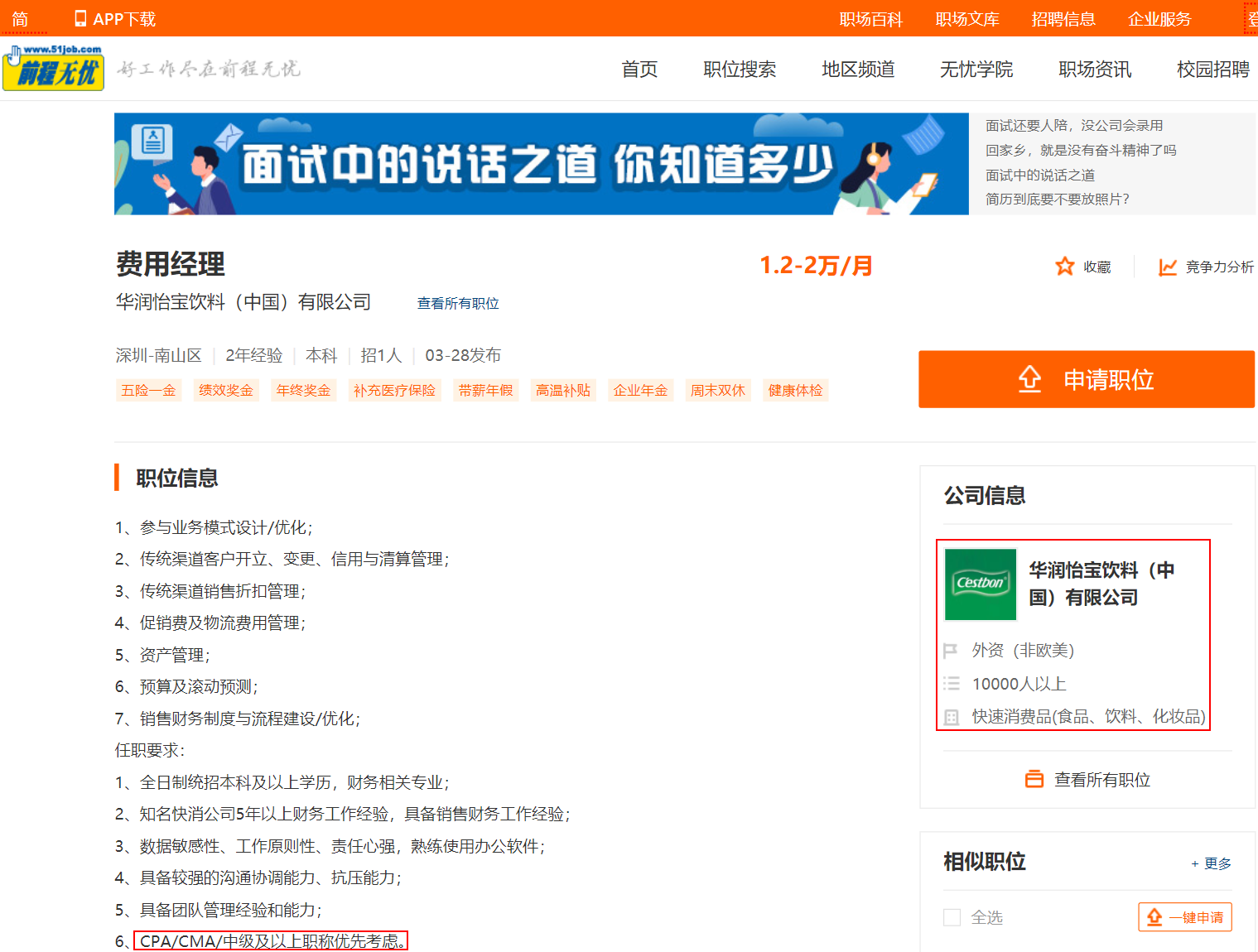The width and height of the screenshot is (1258, 952).
Task: Open the 面试中的说话之道 article link in the side list
Action: pos(1040,175)
